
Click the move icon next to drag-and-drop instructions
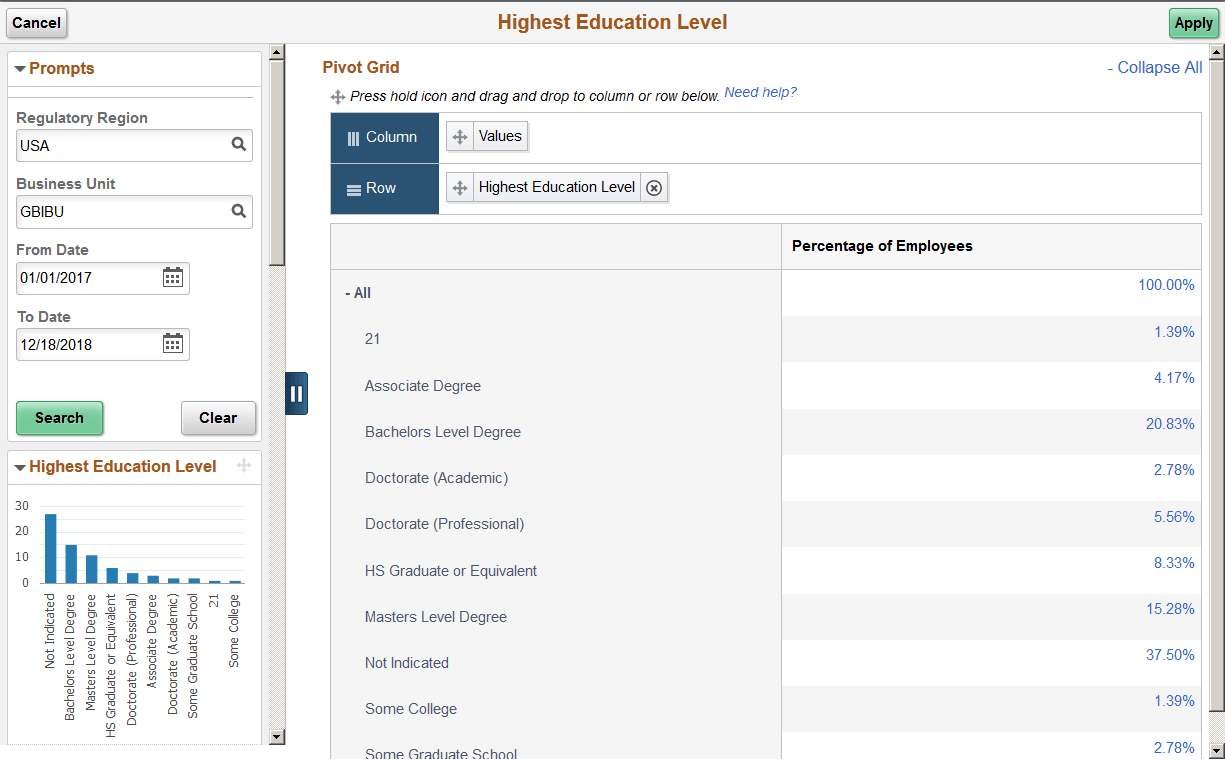click(x=335, y=96)
